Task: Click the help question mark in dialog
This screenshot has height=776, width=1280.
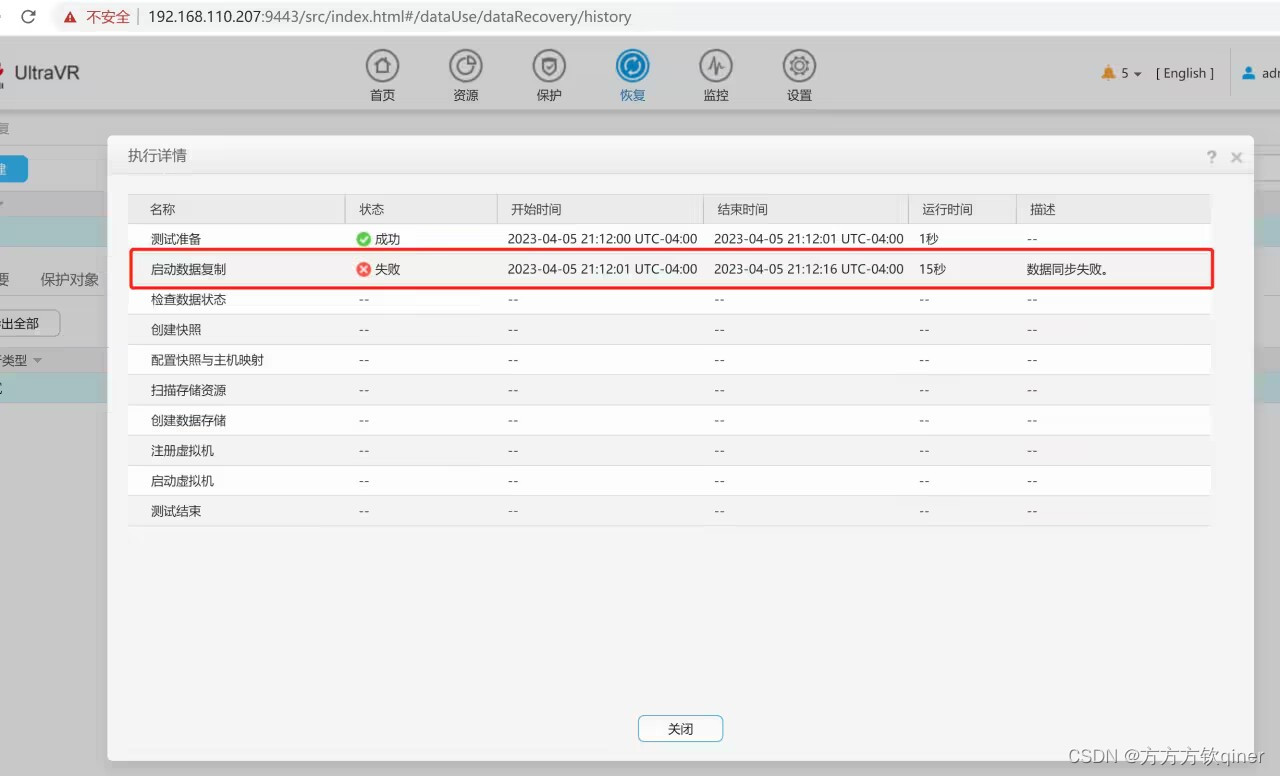Action: pyautogui.click(x=1212, y=157)
